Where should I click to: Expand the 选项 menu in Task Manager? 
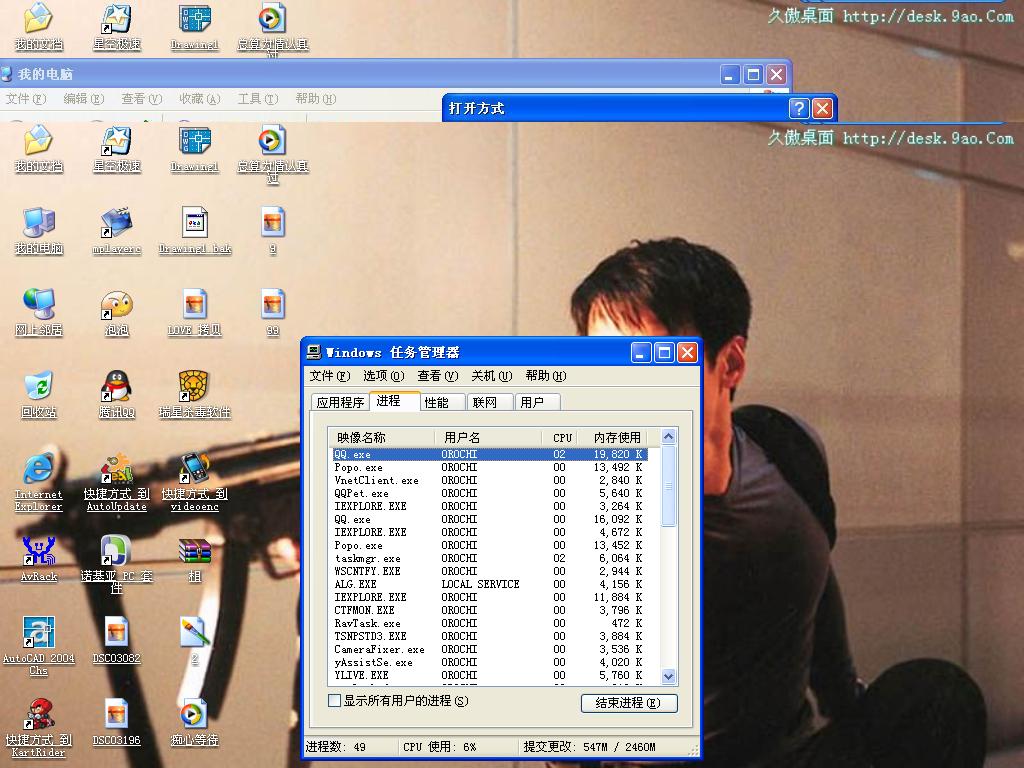point(383,376)
